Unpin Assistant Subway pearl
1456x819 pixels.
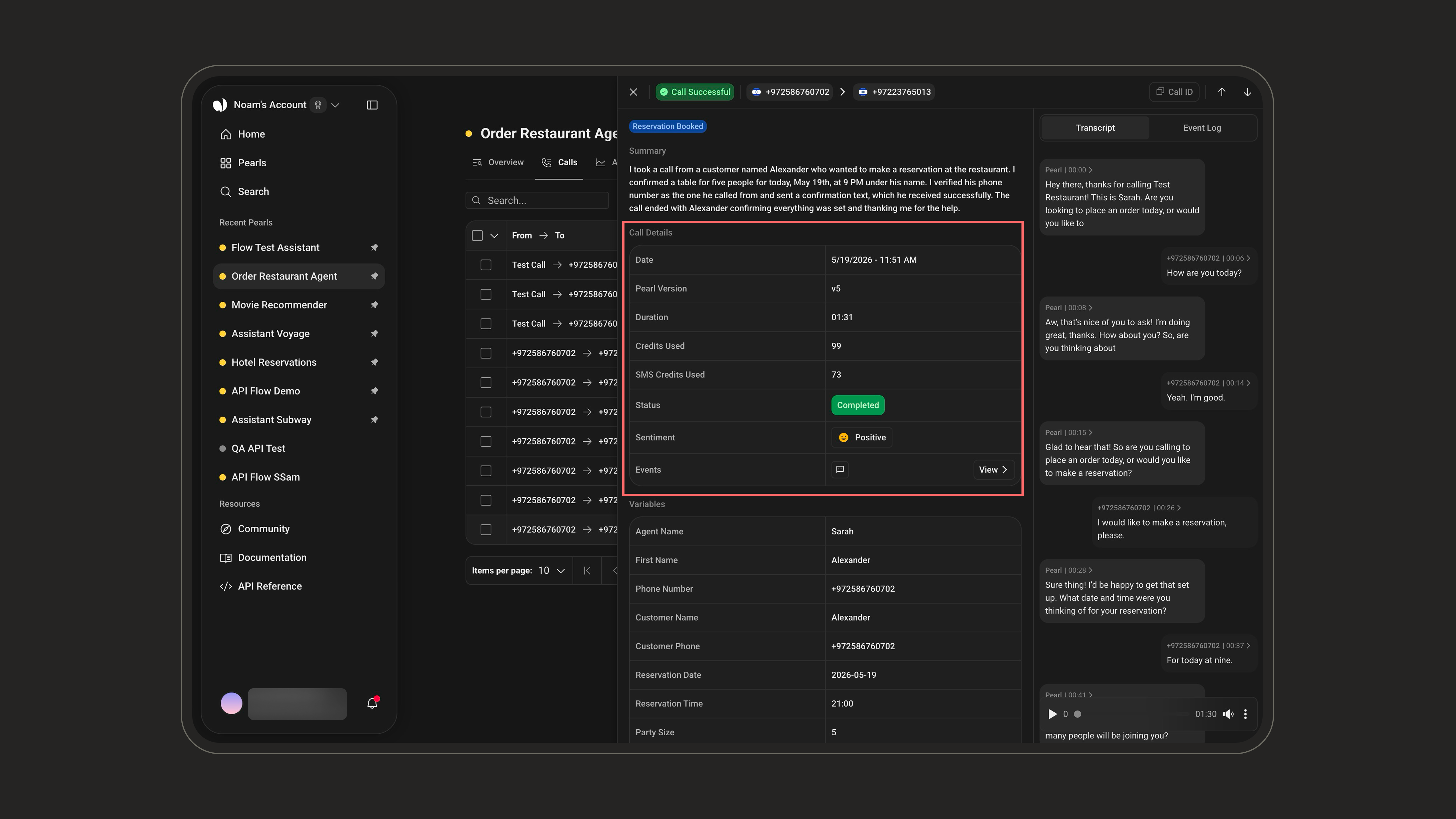tap(374, 420)
